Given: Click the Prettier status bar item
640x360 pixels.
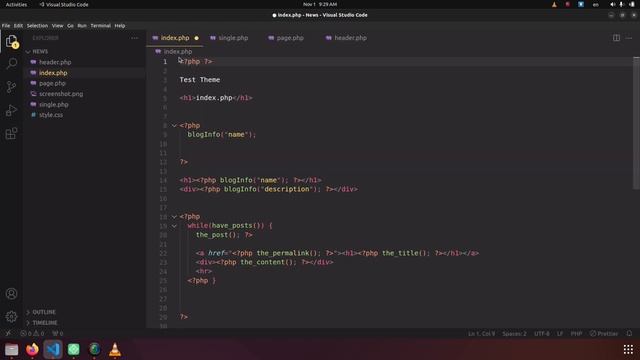Looking at the screenshot, I should 604,333.
